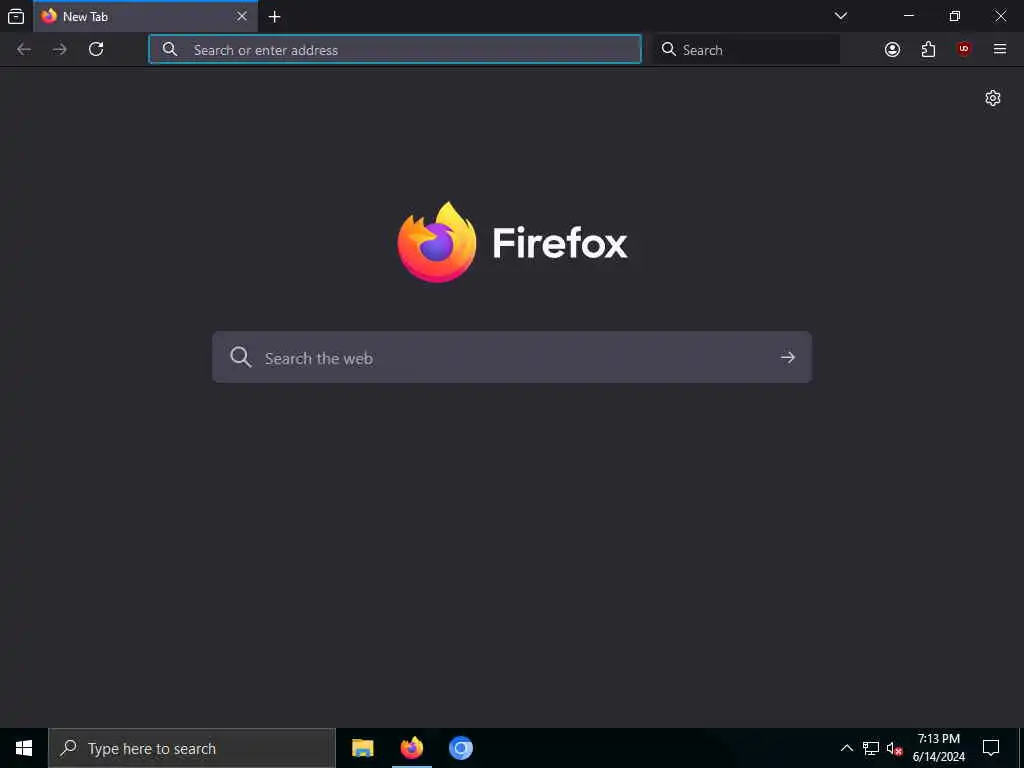Submit search with the arrow button

[x=788, y=357]
